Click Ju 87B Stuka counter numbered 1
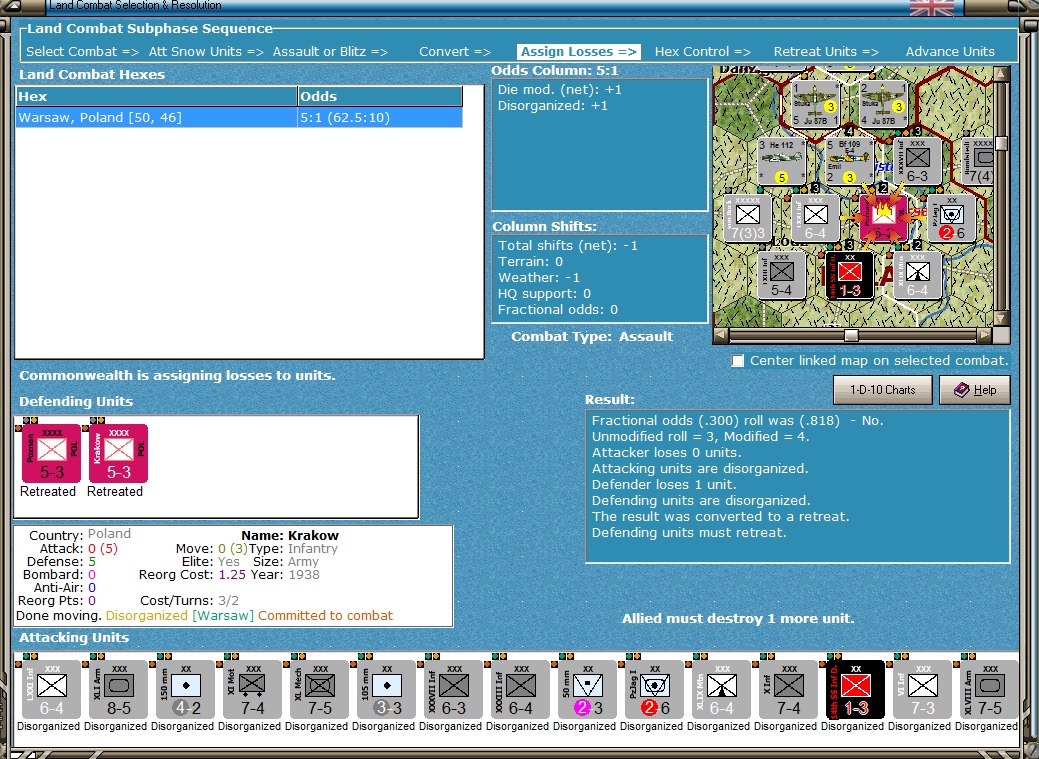 816,103
